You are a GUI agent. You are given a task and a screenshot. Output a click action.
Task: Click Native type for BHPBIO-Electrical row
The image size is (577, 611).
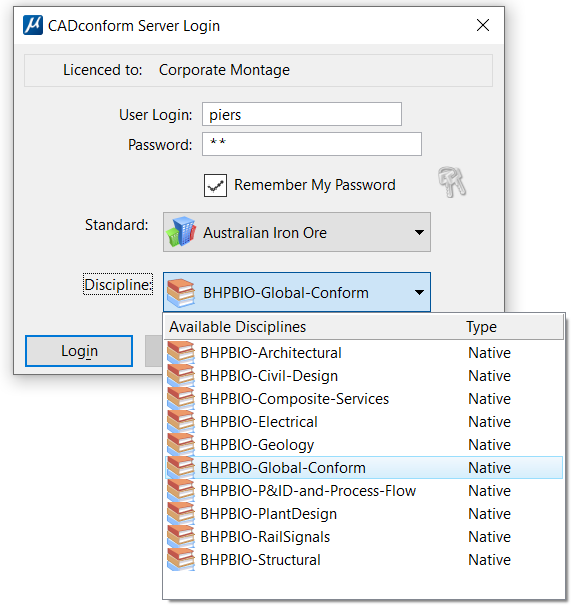(x=489, y=422)
